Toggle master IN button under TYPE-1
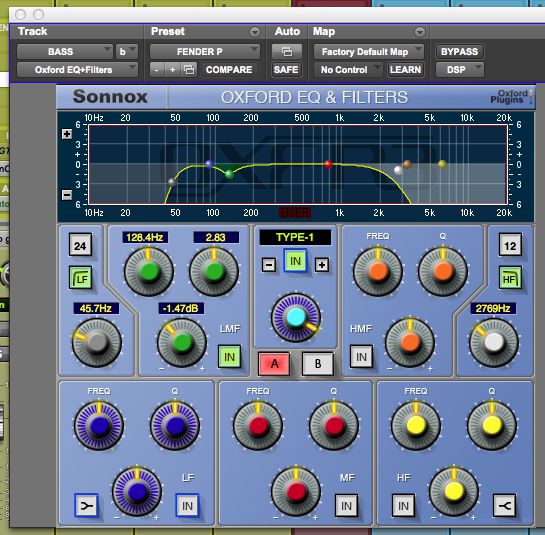Image resolution: width=545 pixels, height=535 pixels. tap(295, 261)
